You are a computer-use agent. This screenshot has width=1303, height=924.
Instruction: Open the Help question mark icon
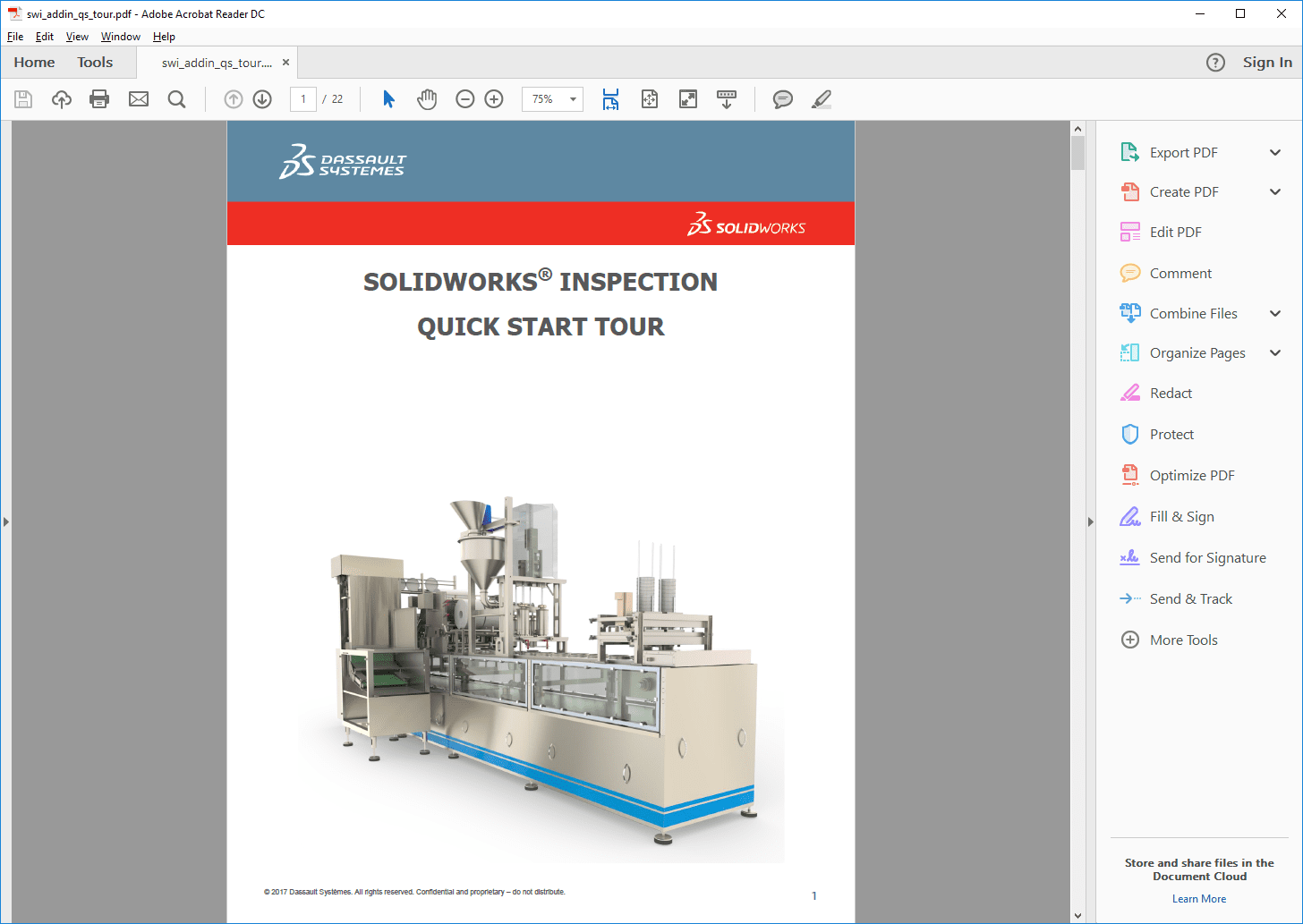point(1215,63)
